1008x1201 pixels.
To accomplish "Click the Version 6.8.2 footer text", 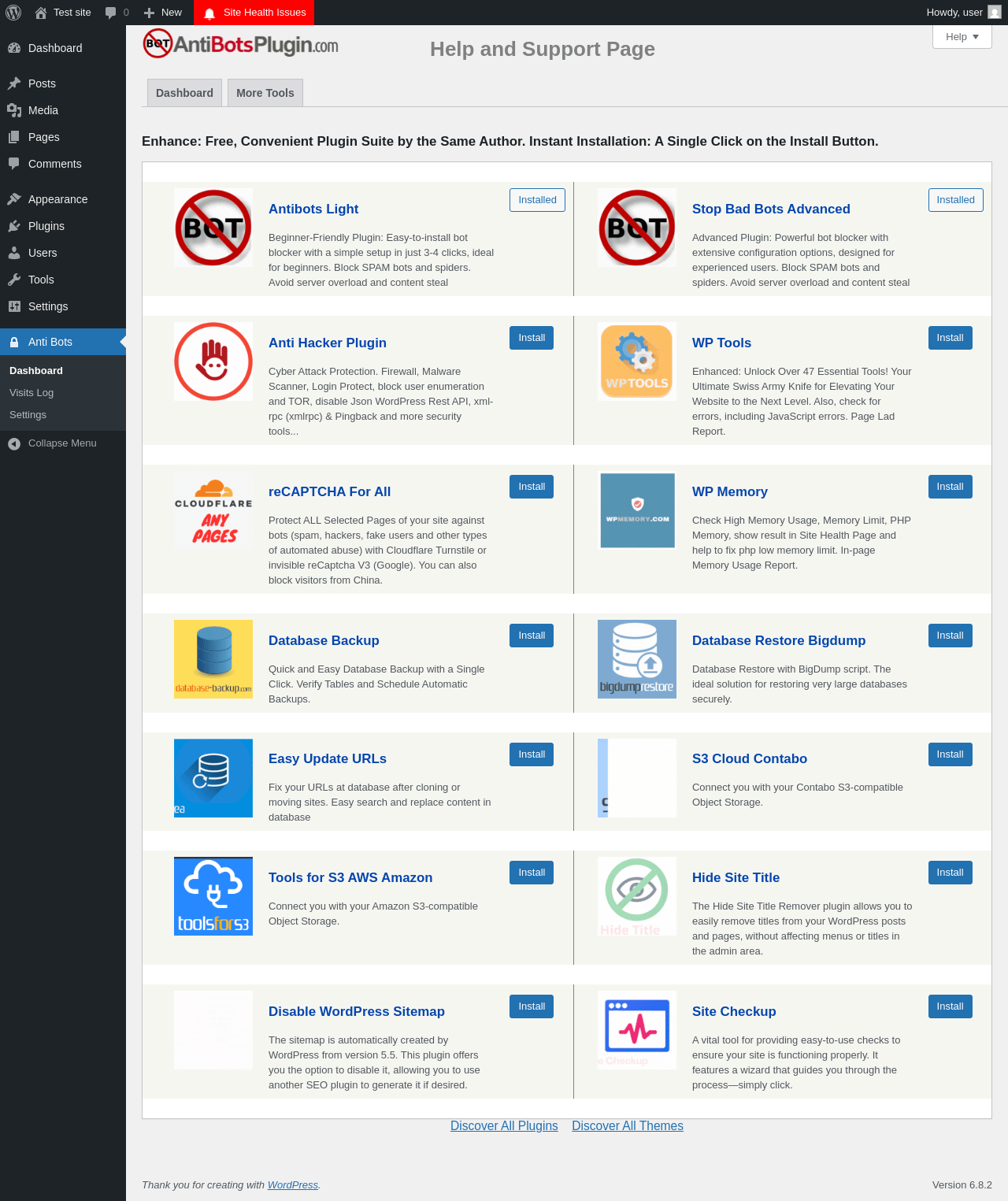I will point(962,1185).
